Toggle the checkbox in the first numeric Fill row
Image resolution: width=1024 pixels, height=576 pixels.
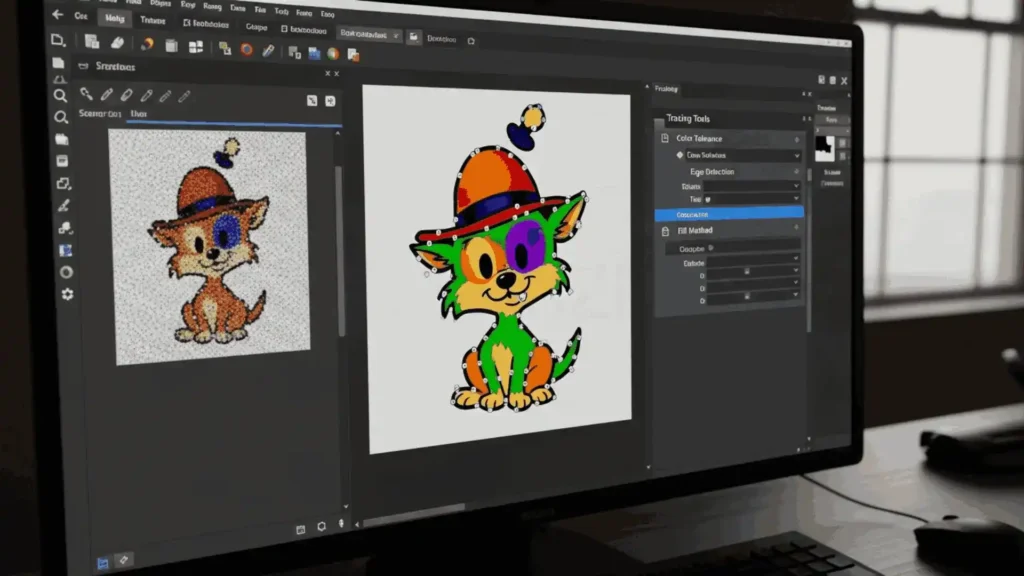tap(745, 271)
